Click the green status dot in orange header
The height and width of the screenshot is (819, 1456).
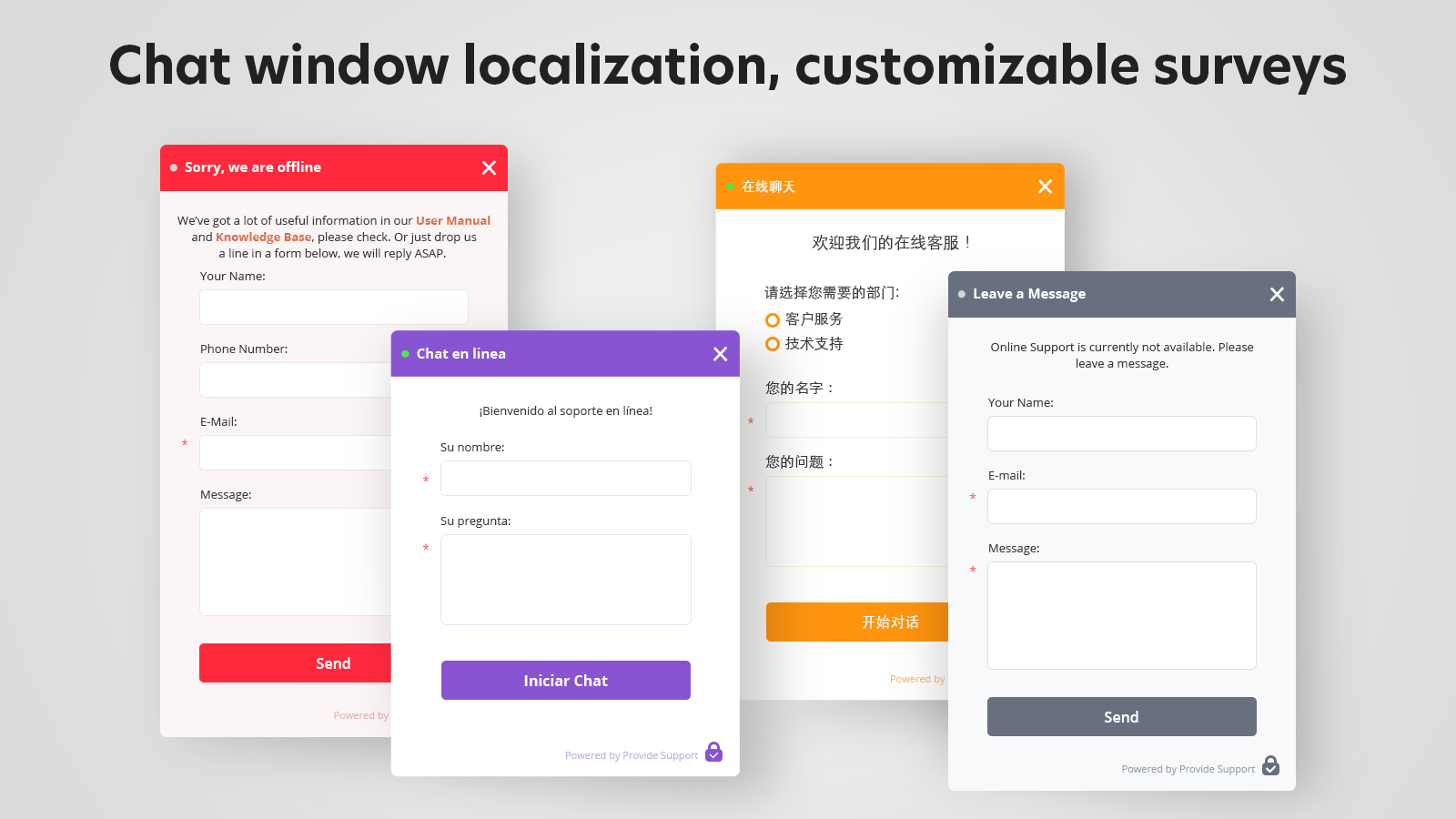(x=730, y=187)
